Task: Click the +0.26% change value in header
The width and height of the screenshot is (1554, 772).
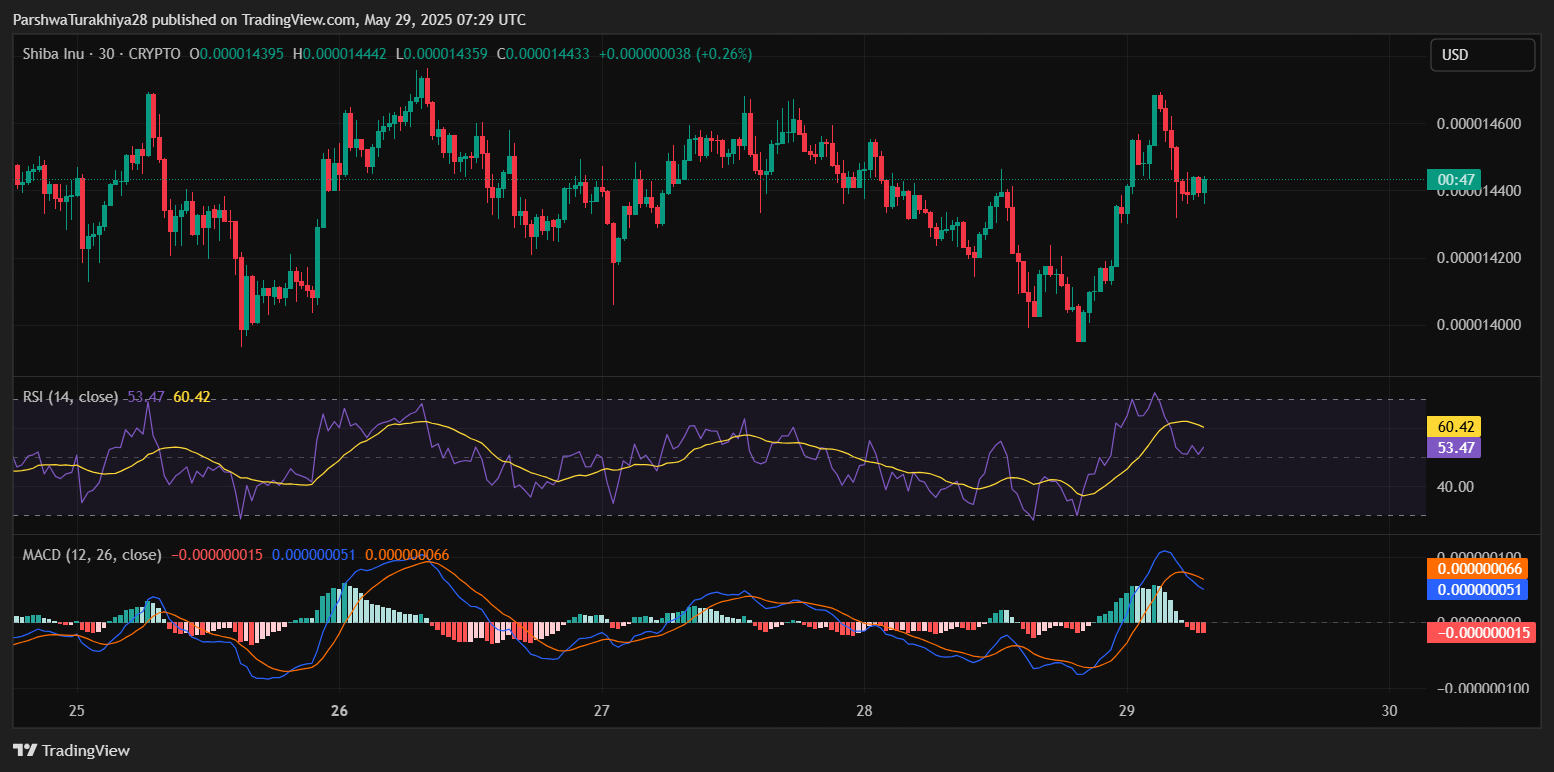Action: [x=728, y=54]
